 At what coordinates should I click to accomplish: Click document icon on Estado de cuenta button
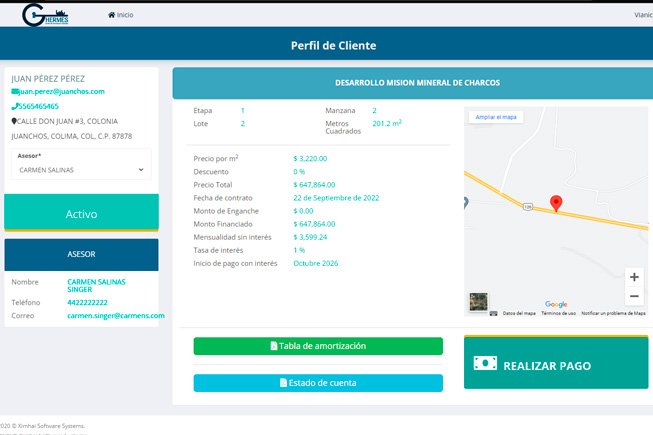click(283, 383)
